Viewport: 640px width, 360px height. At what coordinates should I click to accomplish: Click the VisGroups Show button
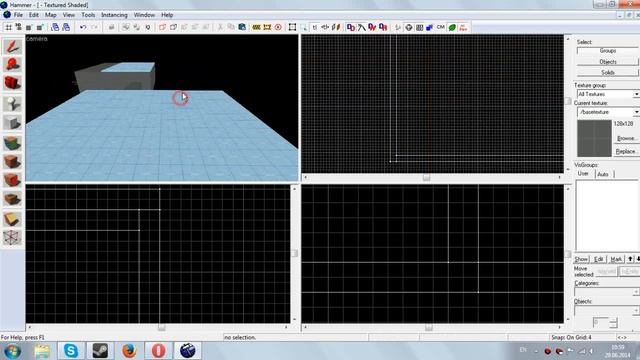point(581,259)
